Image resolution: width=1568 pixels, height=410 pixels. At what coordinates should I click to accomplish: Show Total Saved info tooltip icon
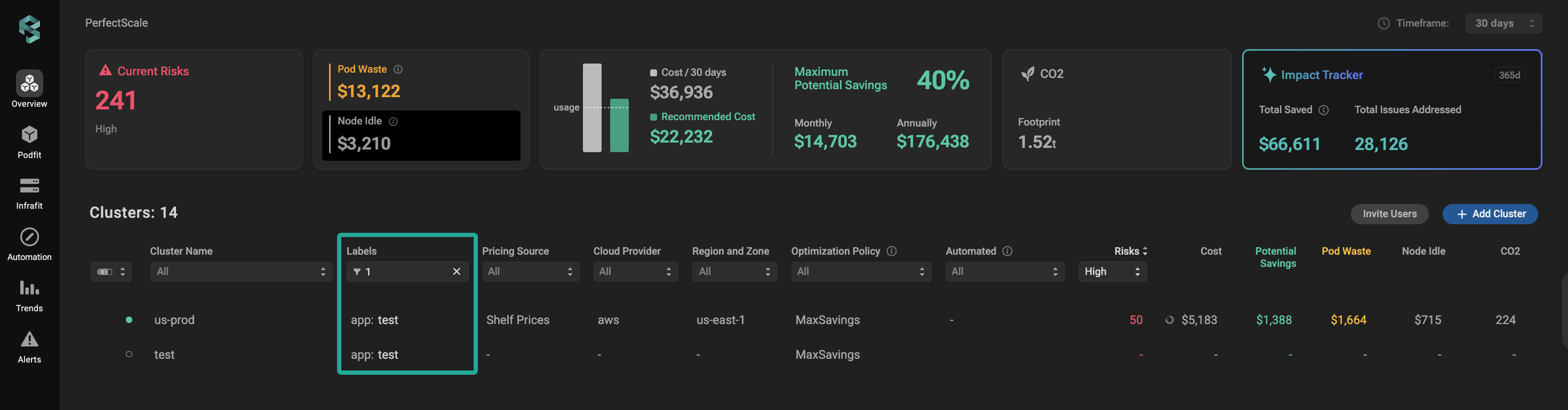click(x=1323, y=111)
